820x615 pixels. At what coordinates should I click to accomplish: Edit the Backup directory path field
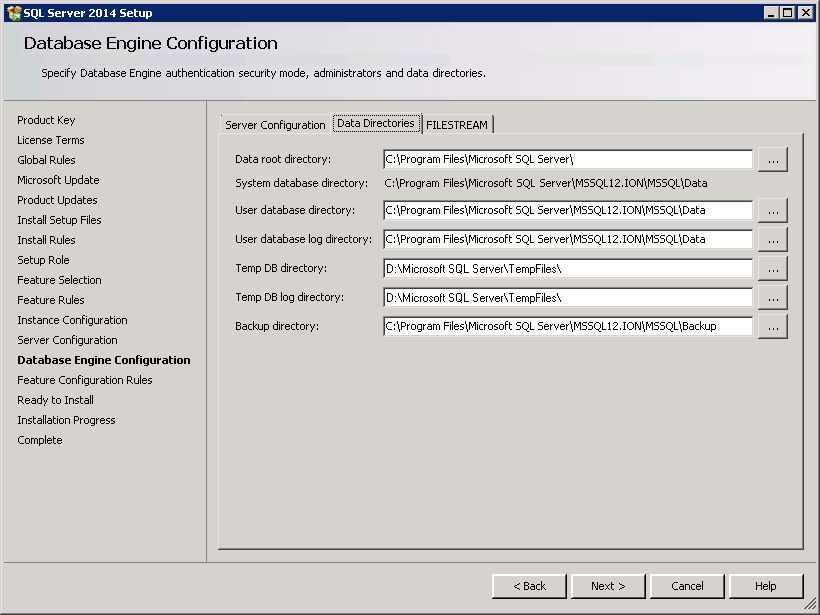point(568,326)
